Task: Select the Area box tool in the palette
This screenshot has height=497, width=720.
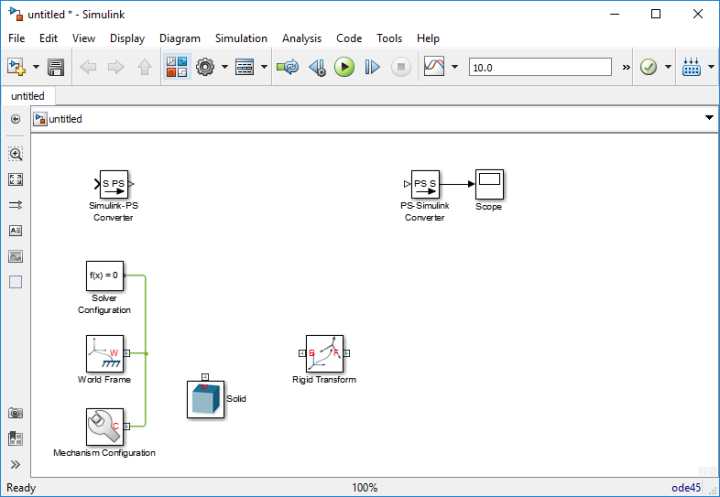Action: (16, 282)
